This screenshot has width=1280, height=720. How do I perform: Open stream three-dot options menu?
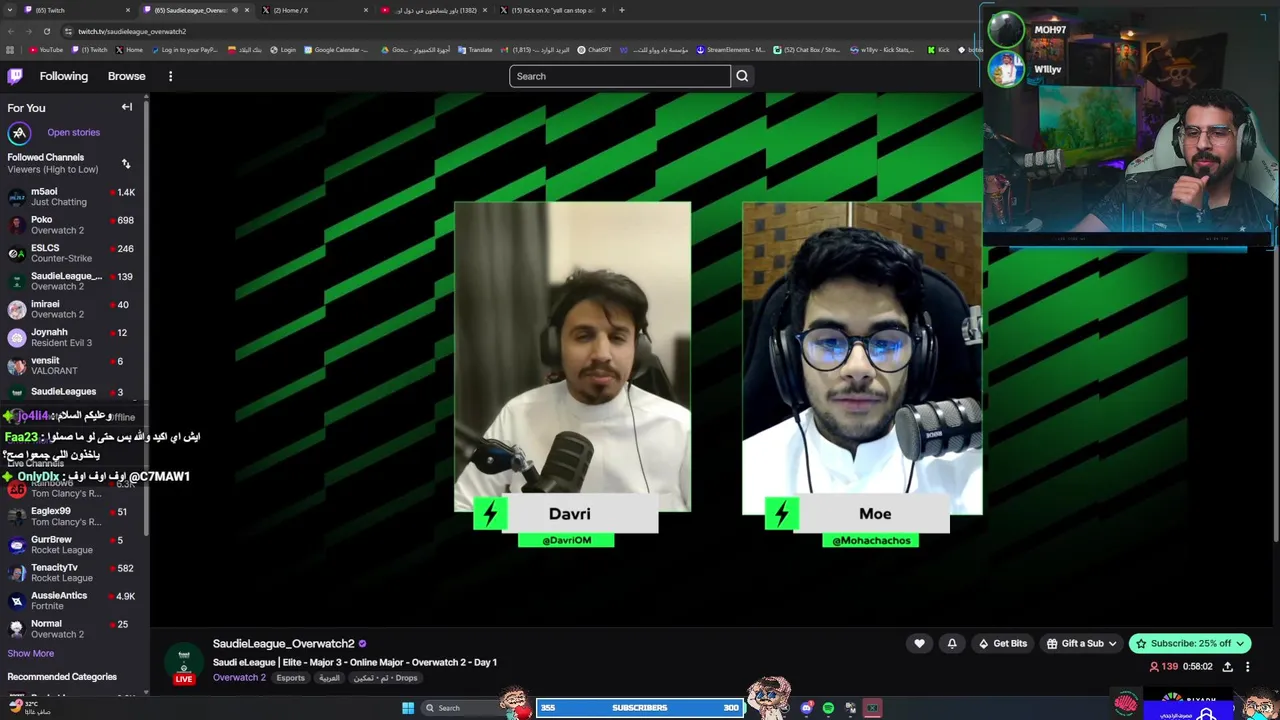(x=1247, y=667)
